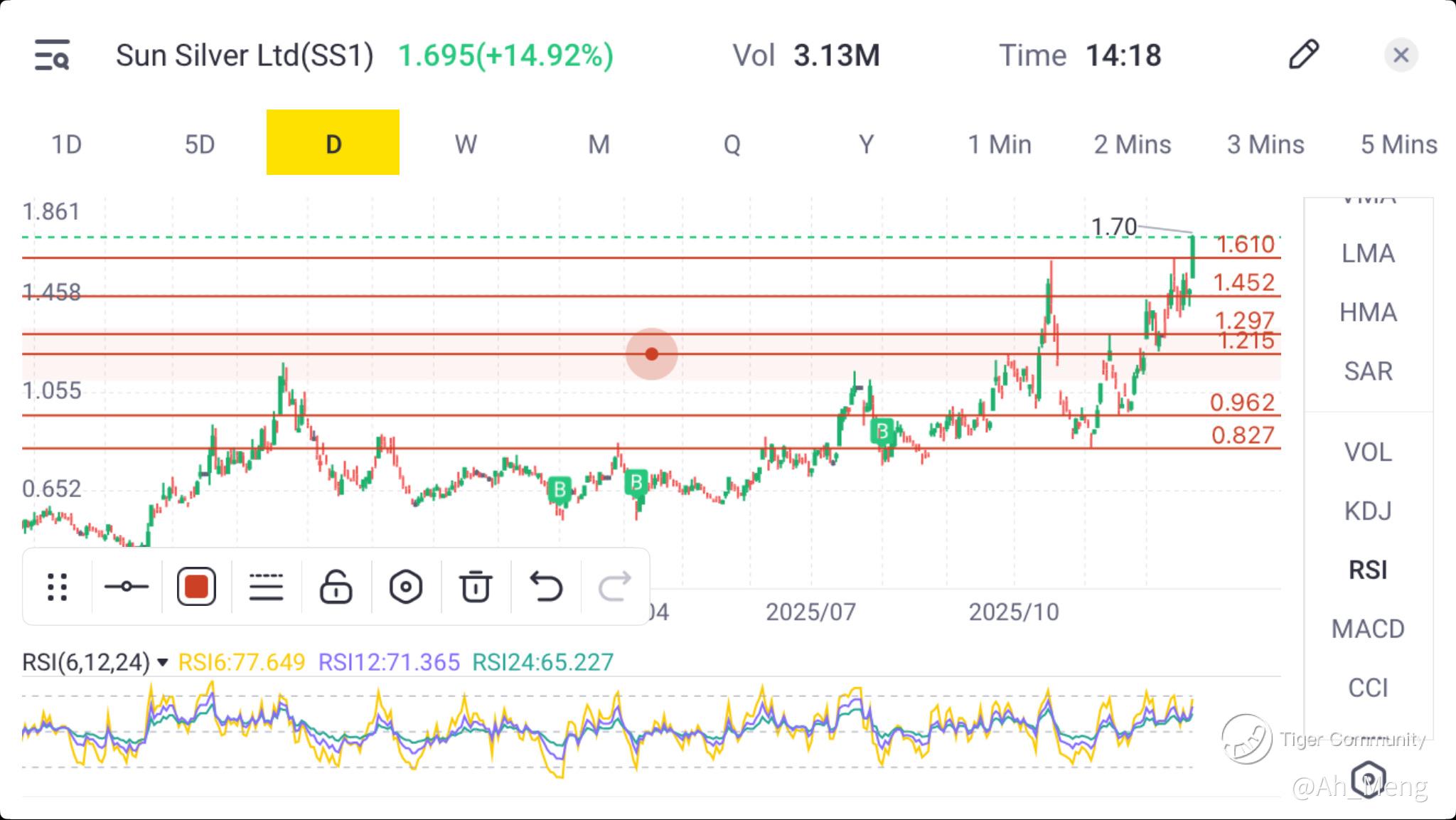Turn on the SAR overlay indicator

tap(1367, 371)
